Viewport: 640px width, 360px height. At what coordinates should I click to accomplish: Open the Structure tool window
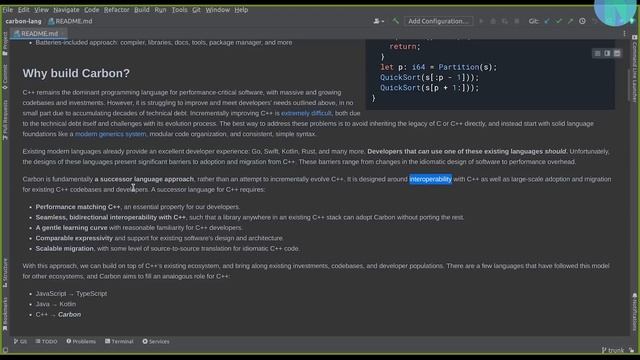[x=5, y=273]
